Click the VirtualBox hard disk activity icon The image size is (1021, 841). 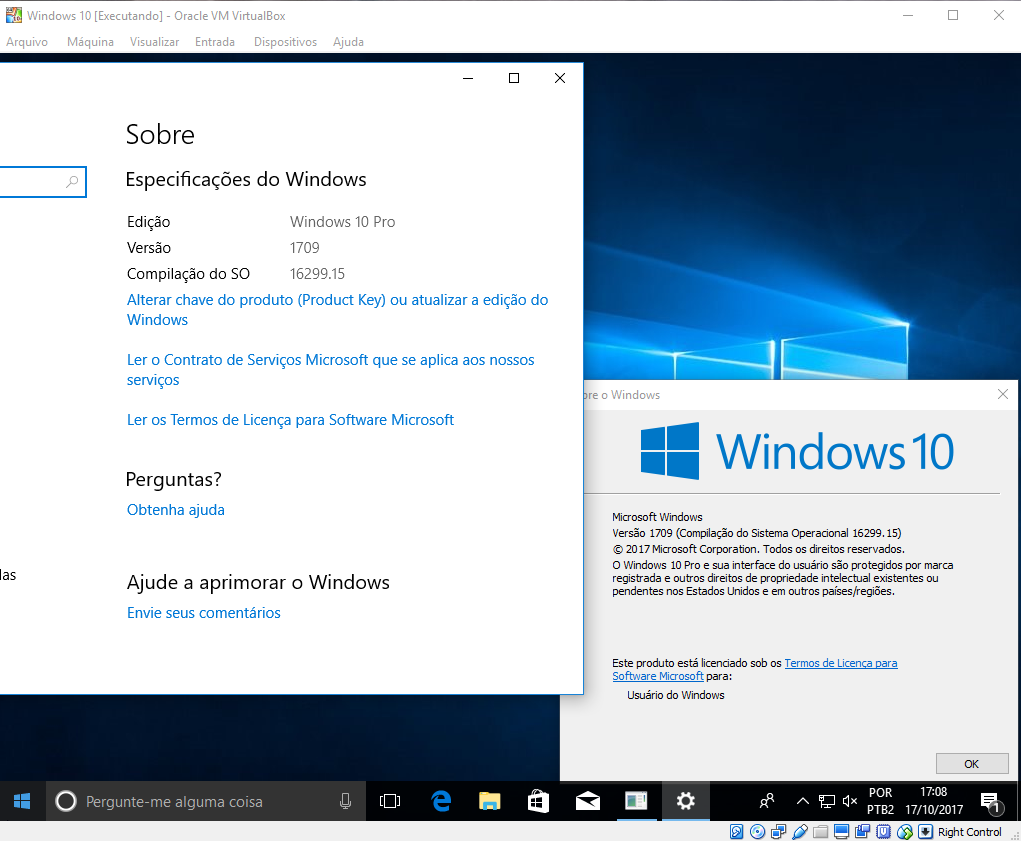click(736, 832)
